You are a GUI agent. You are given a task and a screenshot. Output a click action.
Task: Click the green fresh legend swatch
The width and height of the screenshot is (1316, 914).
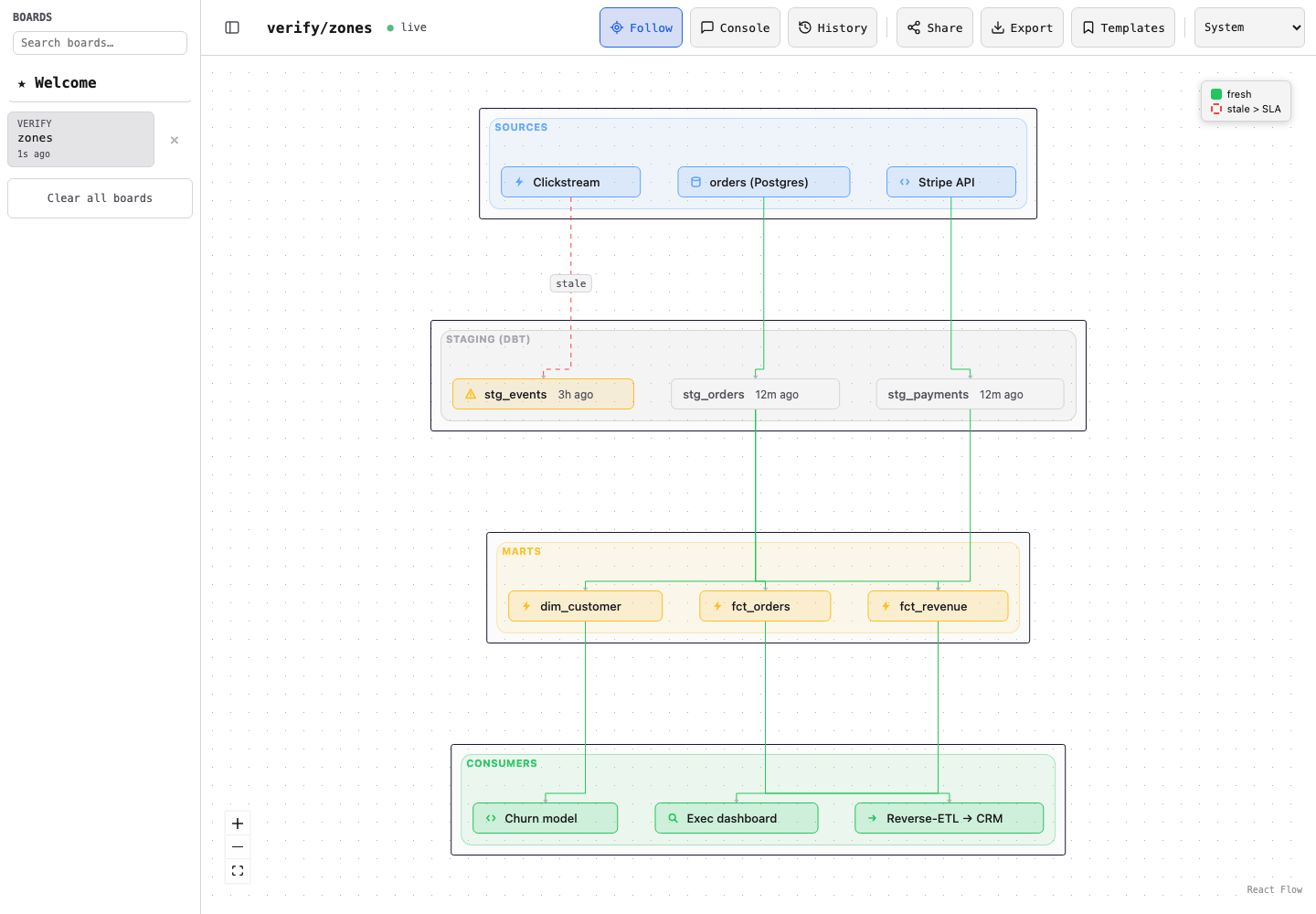click(x=1216, y=94)
